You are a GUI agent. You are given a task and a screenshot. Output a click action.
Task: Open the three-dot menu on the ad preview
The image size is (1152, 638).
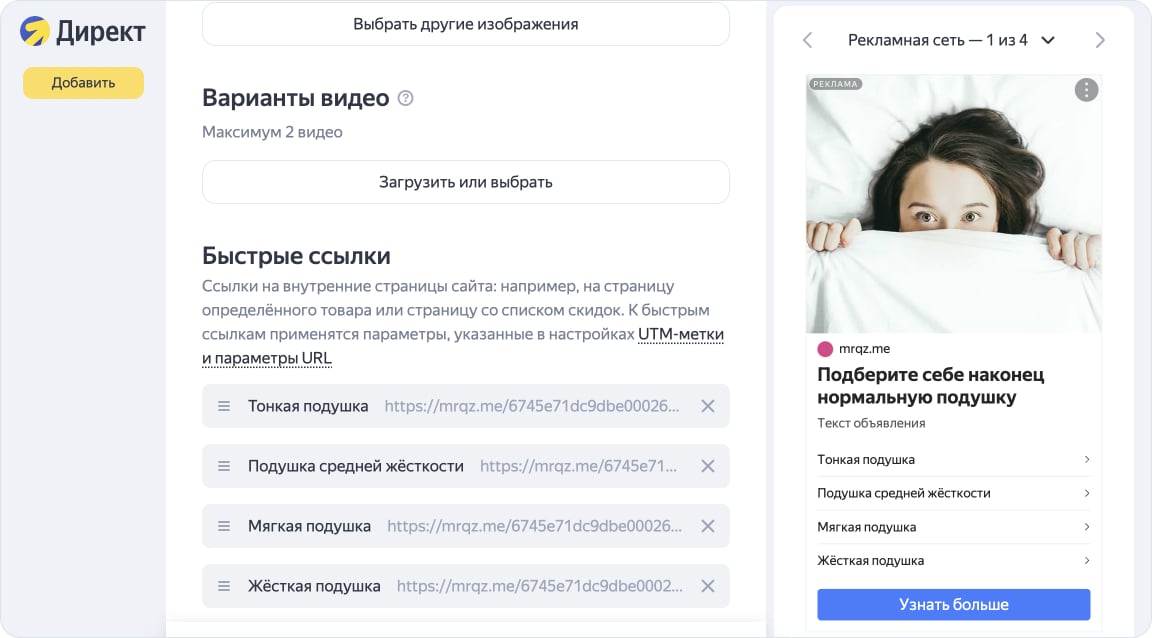[x=1086, y=89]
